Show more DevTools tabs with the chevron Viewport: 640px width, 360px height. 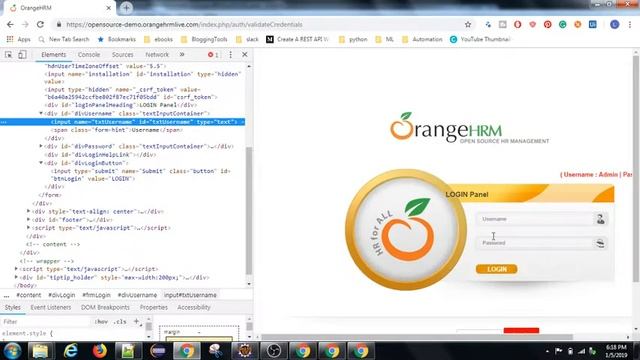coord(182,54)
